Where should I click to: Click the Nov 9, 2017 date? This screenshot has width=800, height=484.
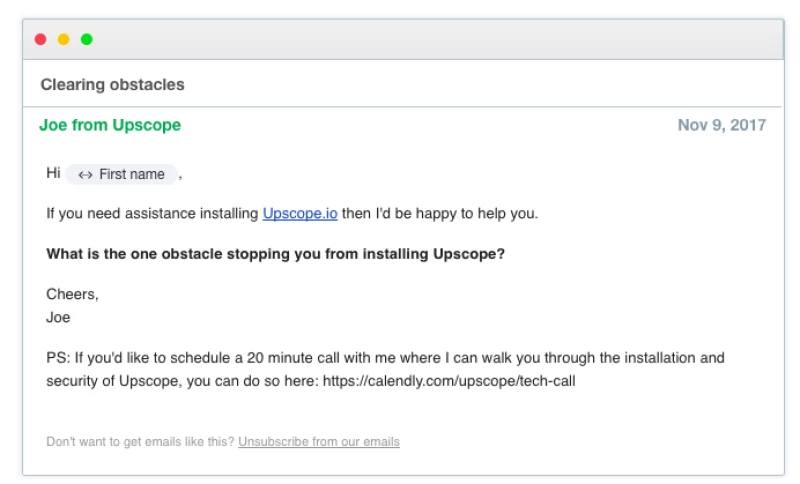[721, 125]
